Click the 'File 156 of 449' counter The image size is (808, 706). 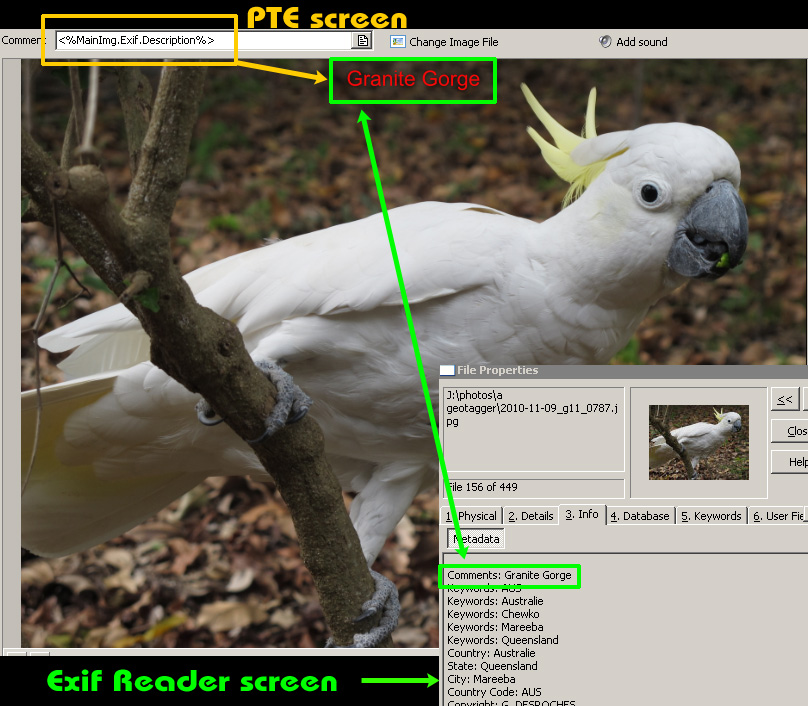click(x=534, y=487)
